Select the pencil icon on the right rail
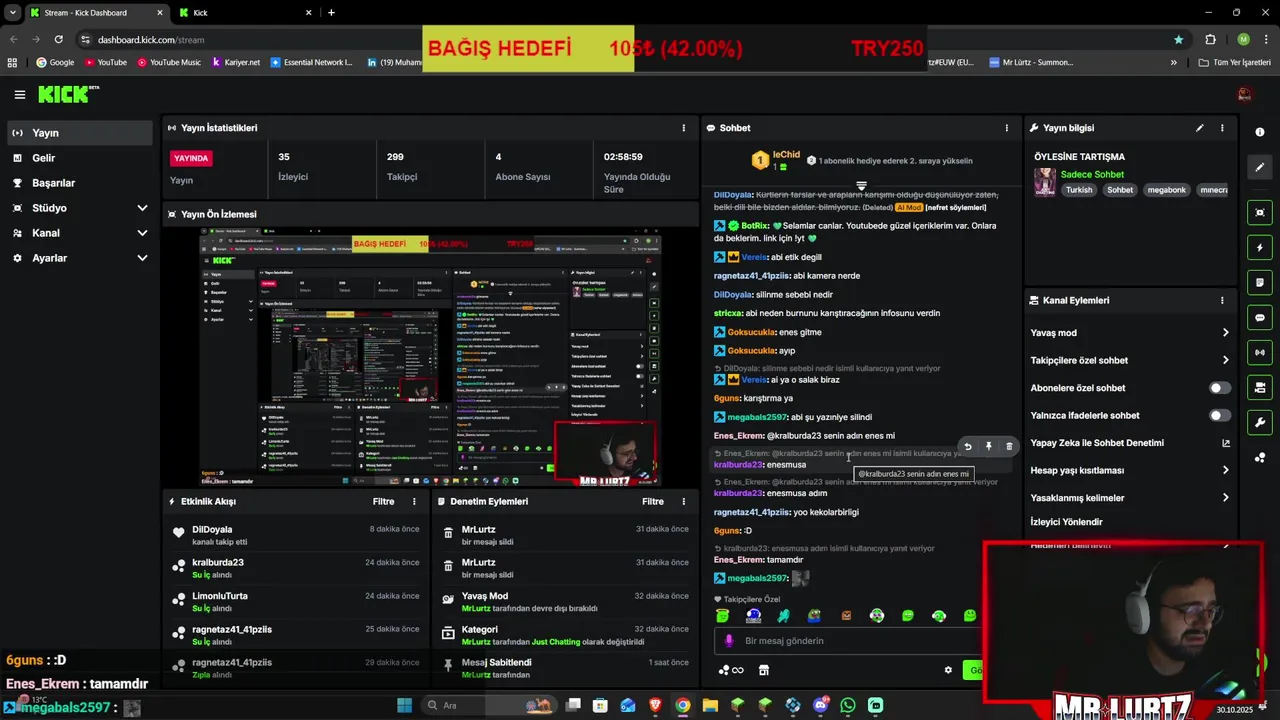1280x720 pixels. point(1260,167)
